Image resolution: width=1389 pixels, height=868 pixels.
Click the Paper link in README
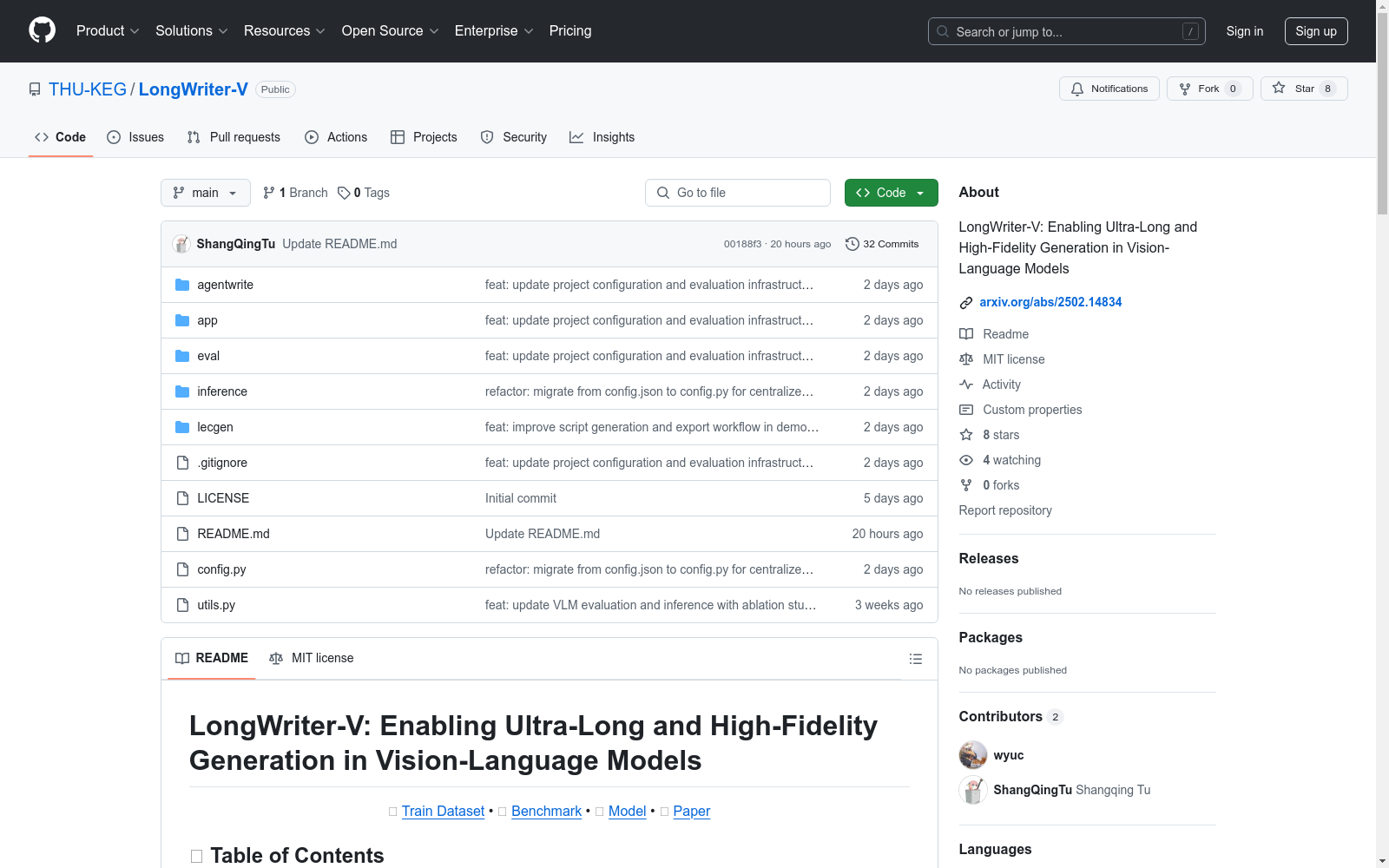(692, 811)
